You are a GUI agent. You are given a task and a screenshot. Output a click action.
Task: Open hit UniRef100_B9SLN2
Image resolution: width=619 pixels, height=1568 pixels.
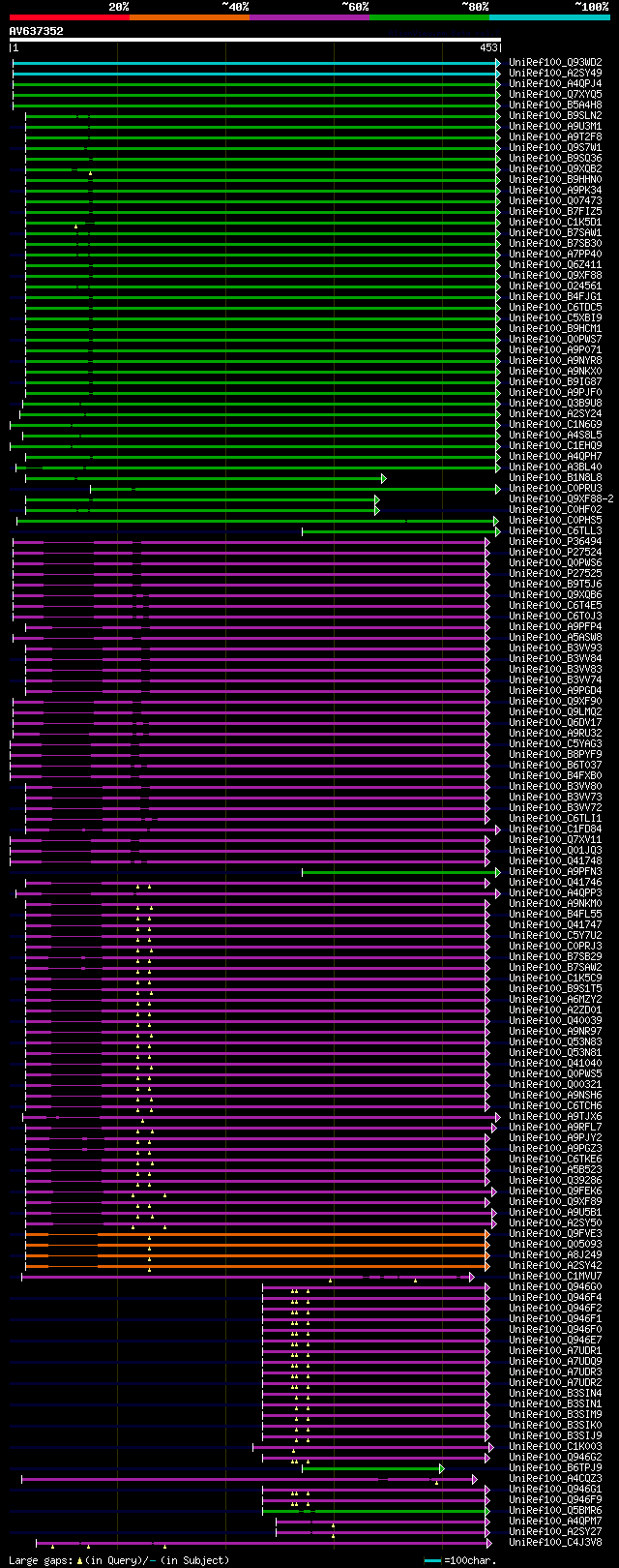coord(555,116)
